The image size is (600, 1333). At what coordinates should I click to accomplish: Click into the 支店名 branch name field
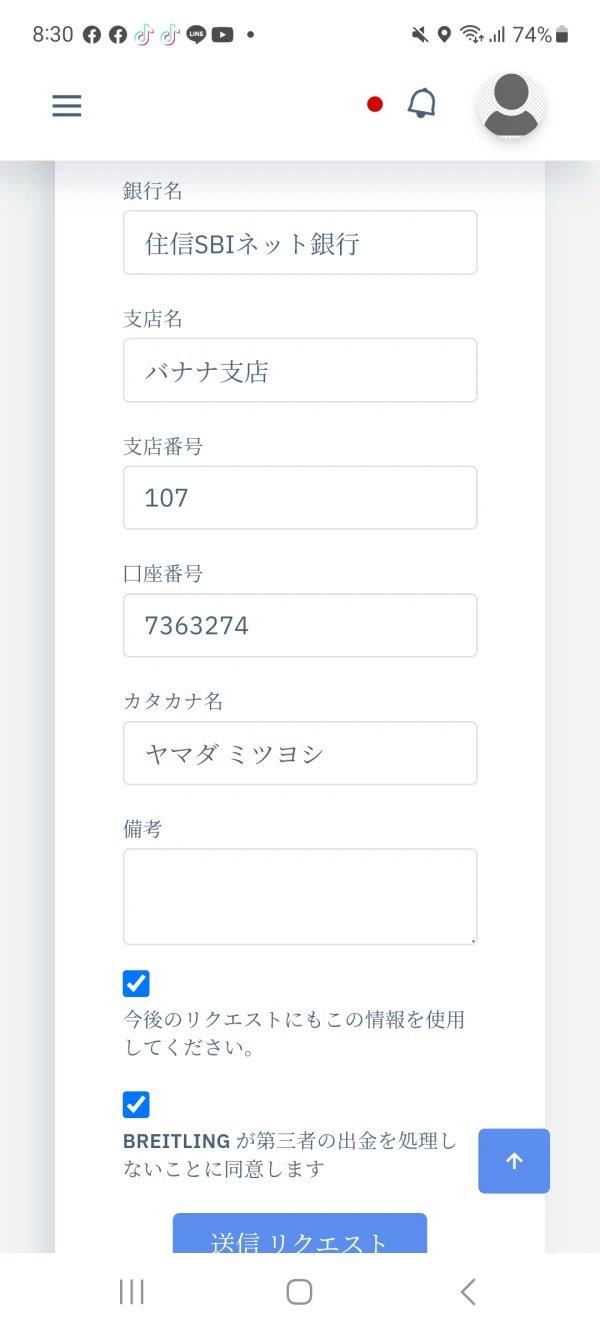299,370
